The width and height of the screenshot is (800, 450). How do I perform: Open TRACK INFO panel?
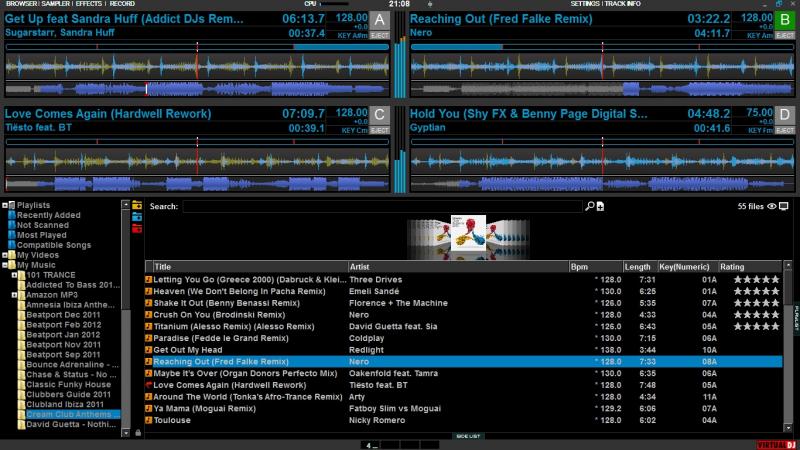pyautogui.click(x=622, y=4)
